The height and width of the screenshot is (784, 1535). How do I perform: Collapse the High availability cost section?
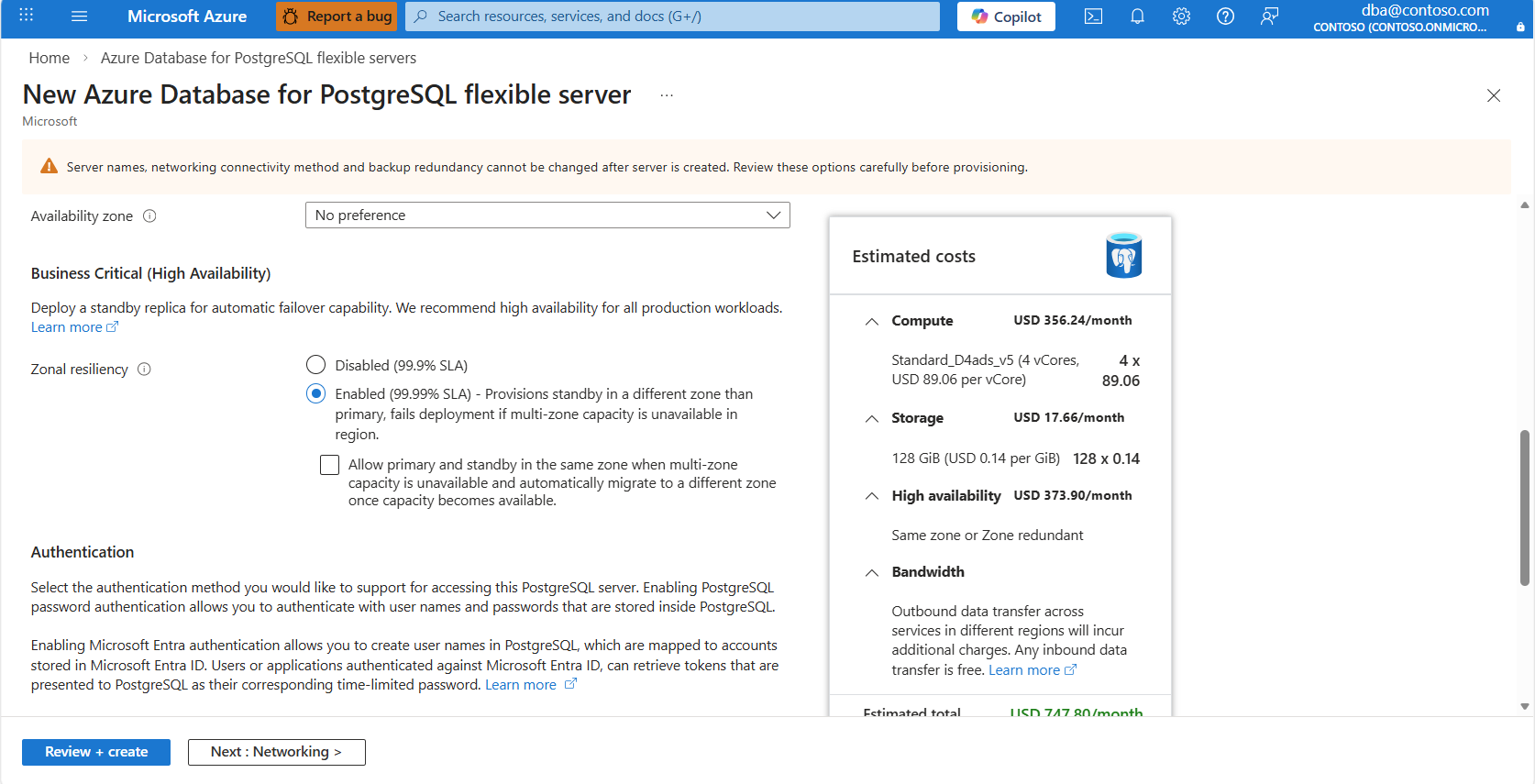pos(872,496)
